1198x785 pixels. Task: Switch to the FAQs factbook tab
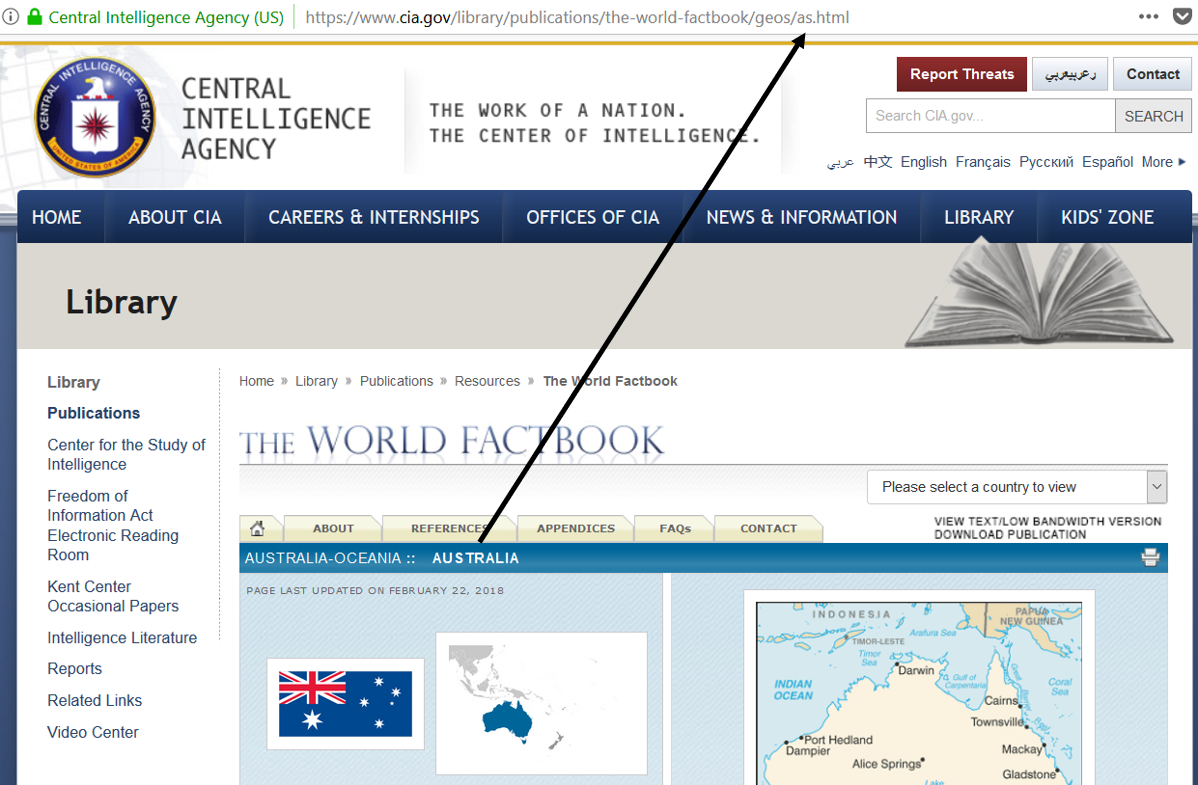point(675,528)
